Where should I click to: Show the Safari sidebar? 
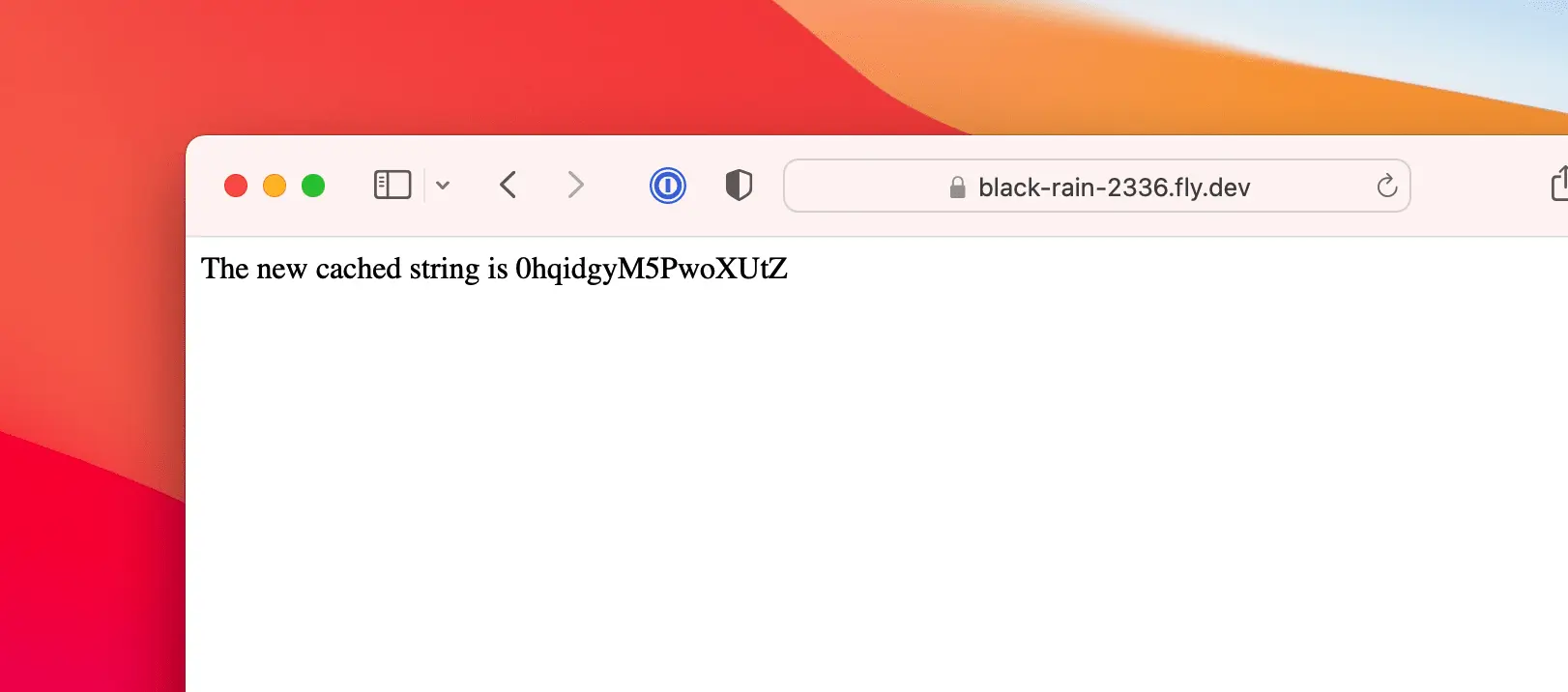pyautogui.click(x=392, y=185)
